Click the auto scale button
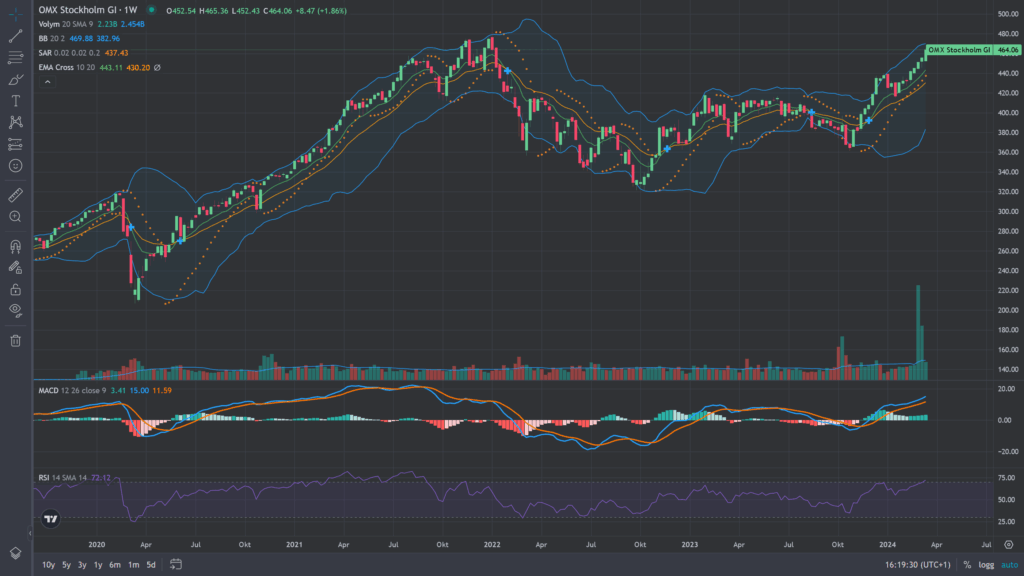This screenshot has height=576, width=1024. [1007, 565]
